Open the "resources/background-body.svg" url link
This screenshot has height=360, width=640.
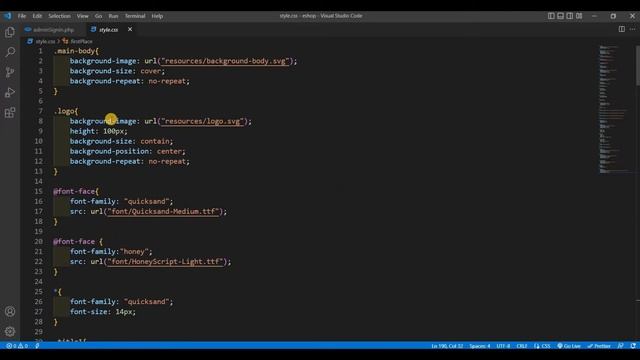[x=225, y=61]
